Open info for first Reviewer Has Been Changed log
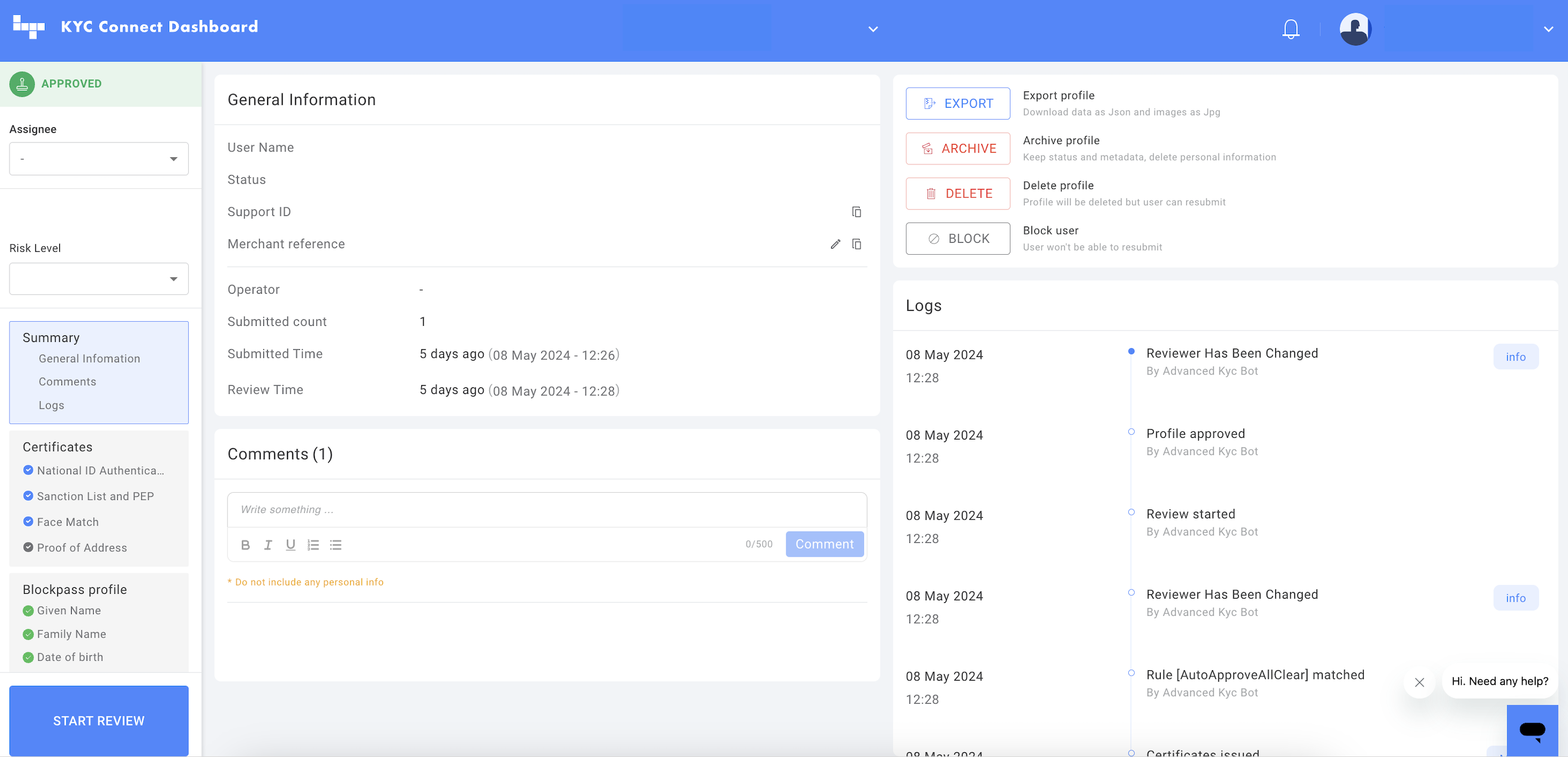 click(x=1515, y=357)
